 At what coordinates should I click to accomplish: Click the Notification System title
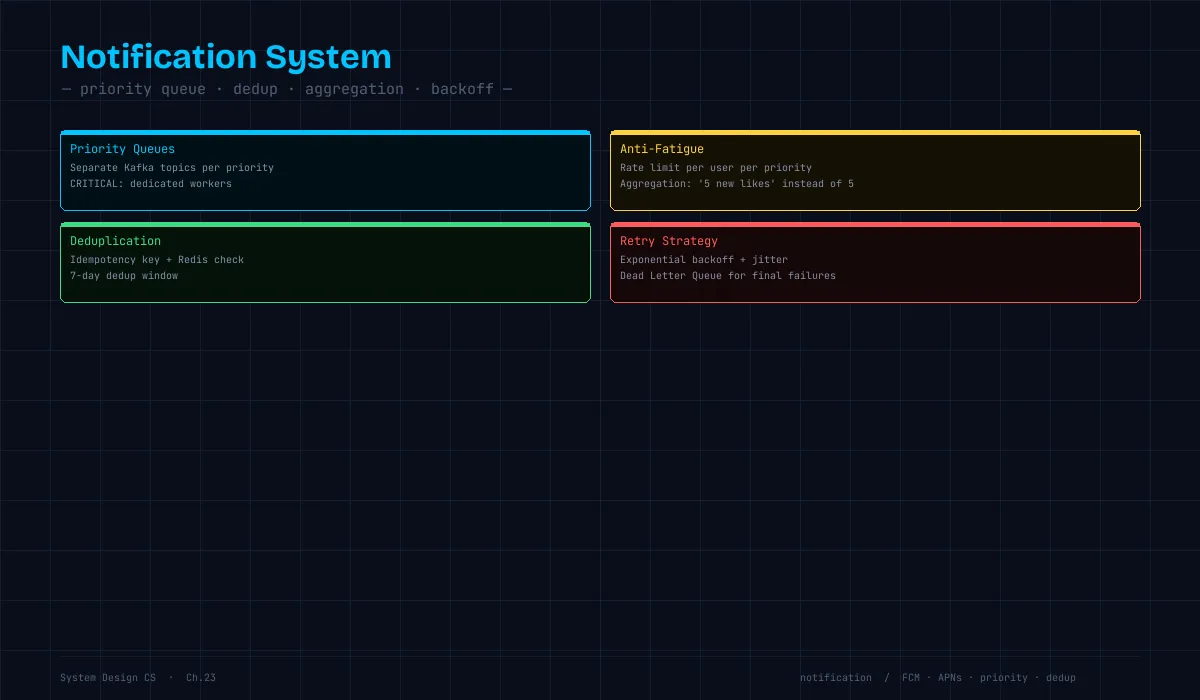(x=226, y=56)
